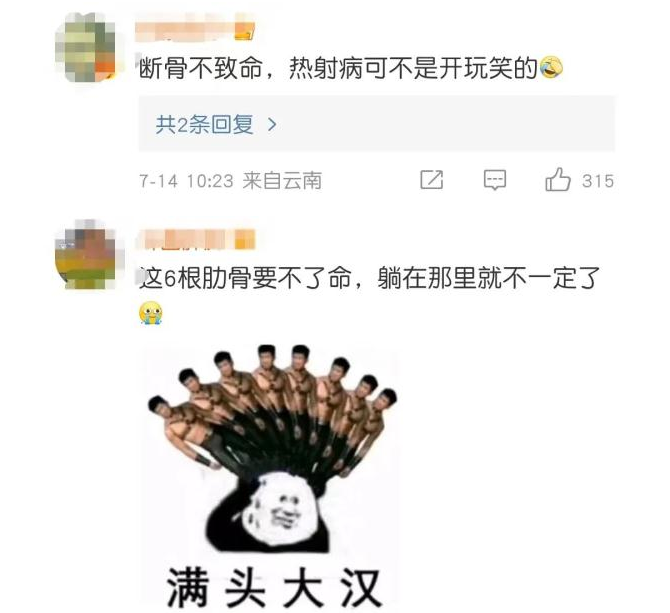Click the 满头大汉 caption text

pyautogui.click(x=273, y=588)
